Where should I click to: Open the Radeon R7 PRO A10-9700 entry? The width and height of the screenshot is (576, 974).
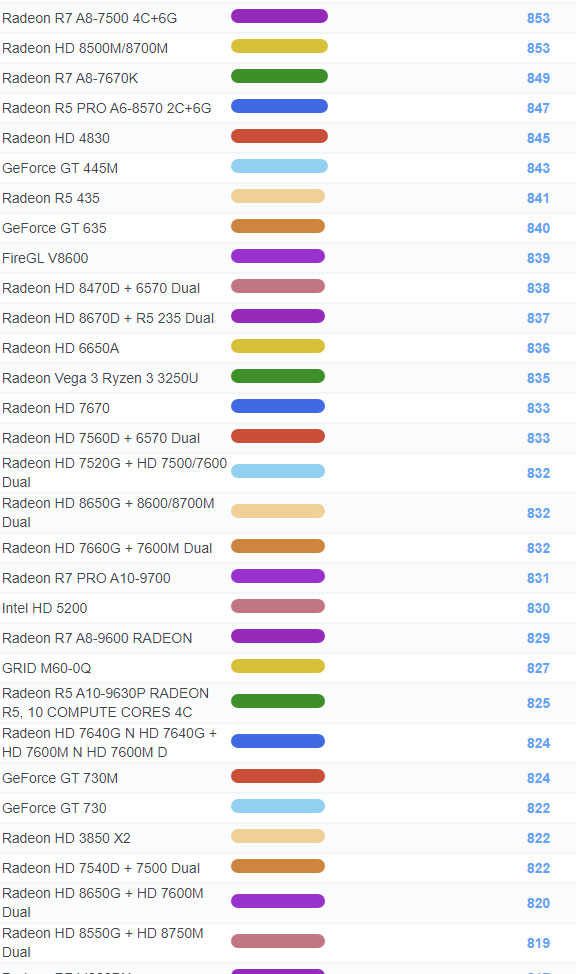point(86,578)
